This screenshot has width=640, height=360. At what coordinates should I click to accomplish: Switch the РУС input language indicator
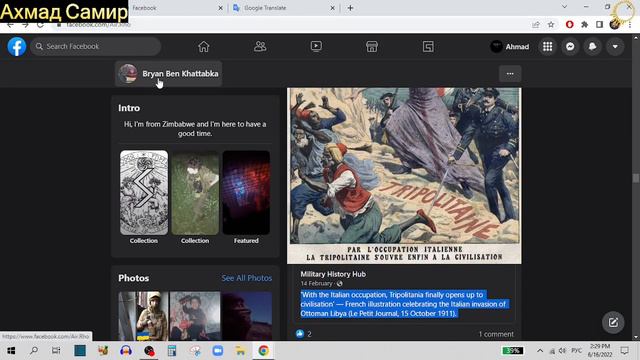[576, 351]
